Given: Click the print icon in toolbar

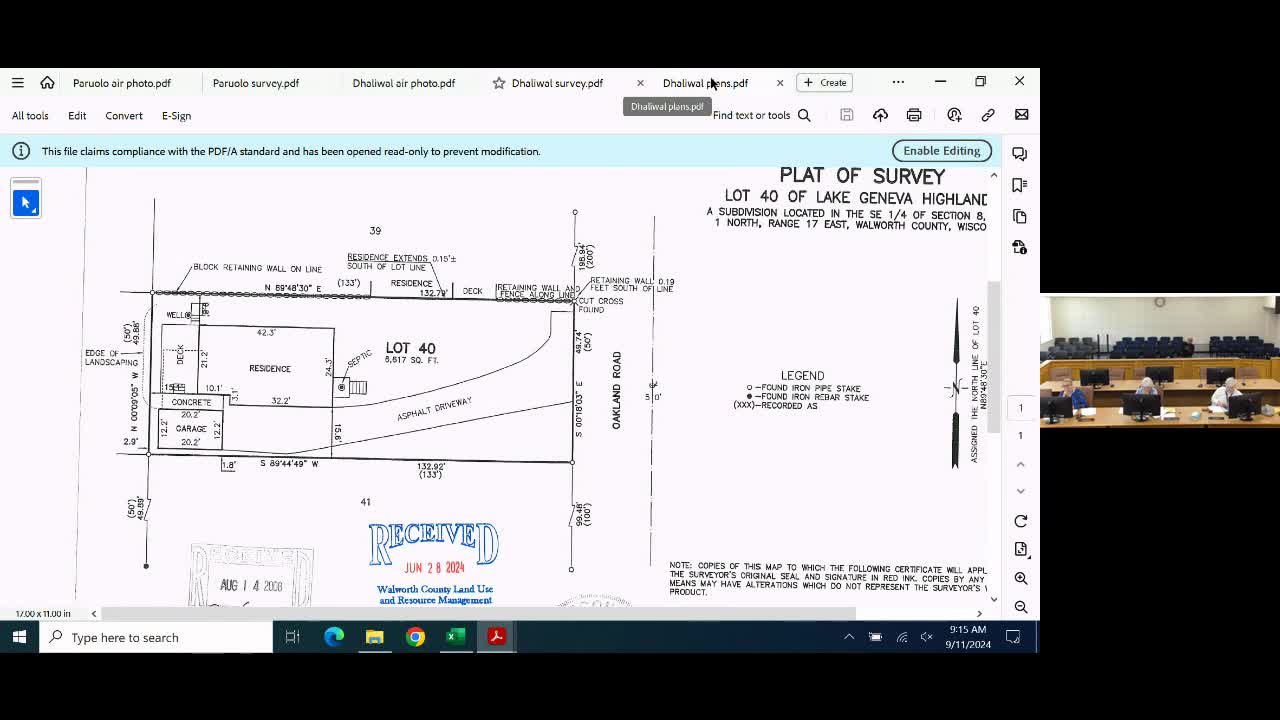Looking at the screenshot, I should (914, 115).
